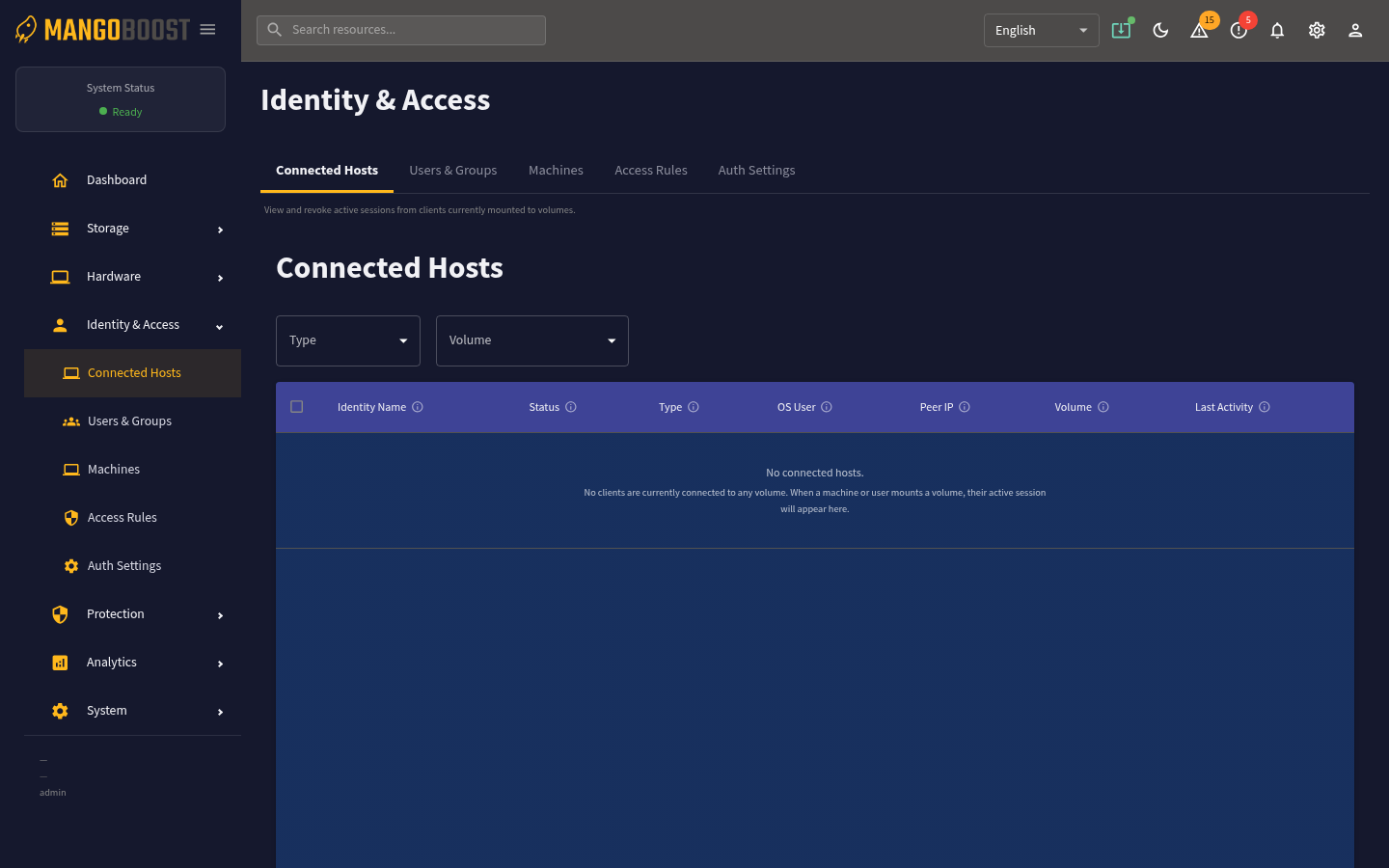The image size is (1389, 868).
Task: Click the Machines laptop icon in sidebar
Action: pos(71,470)
